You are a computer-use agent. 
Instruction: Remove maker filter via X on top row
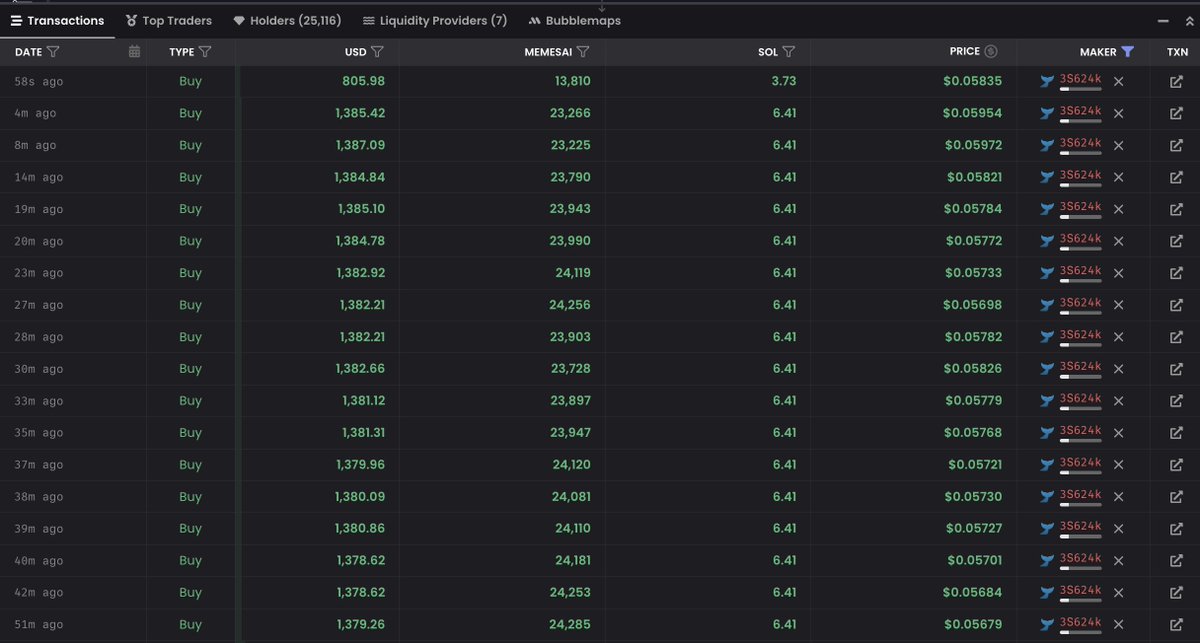point(1118,81)
